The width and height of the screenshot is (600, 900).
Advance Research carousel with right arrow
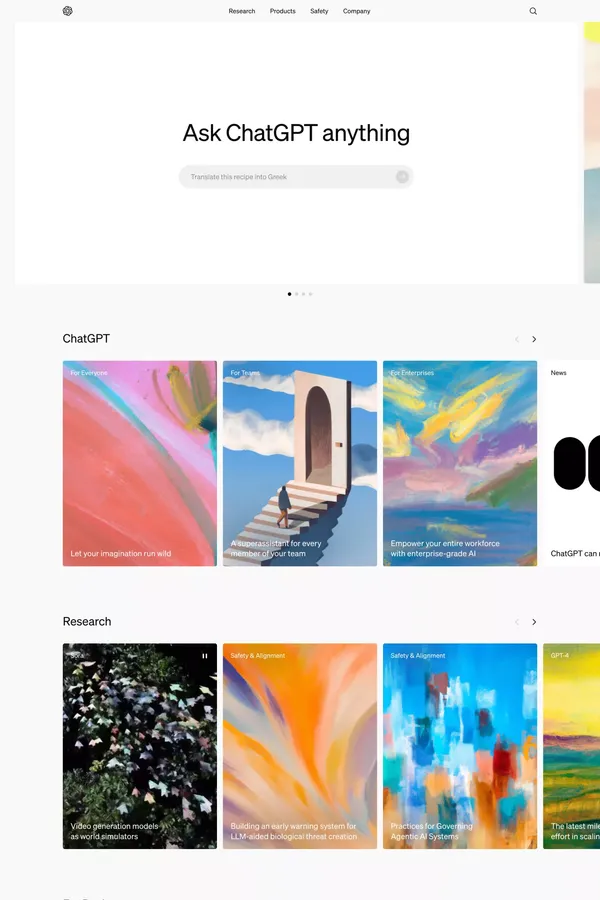coord(534,622)
